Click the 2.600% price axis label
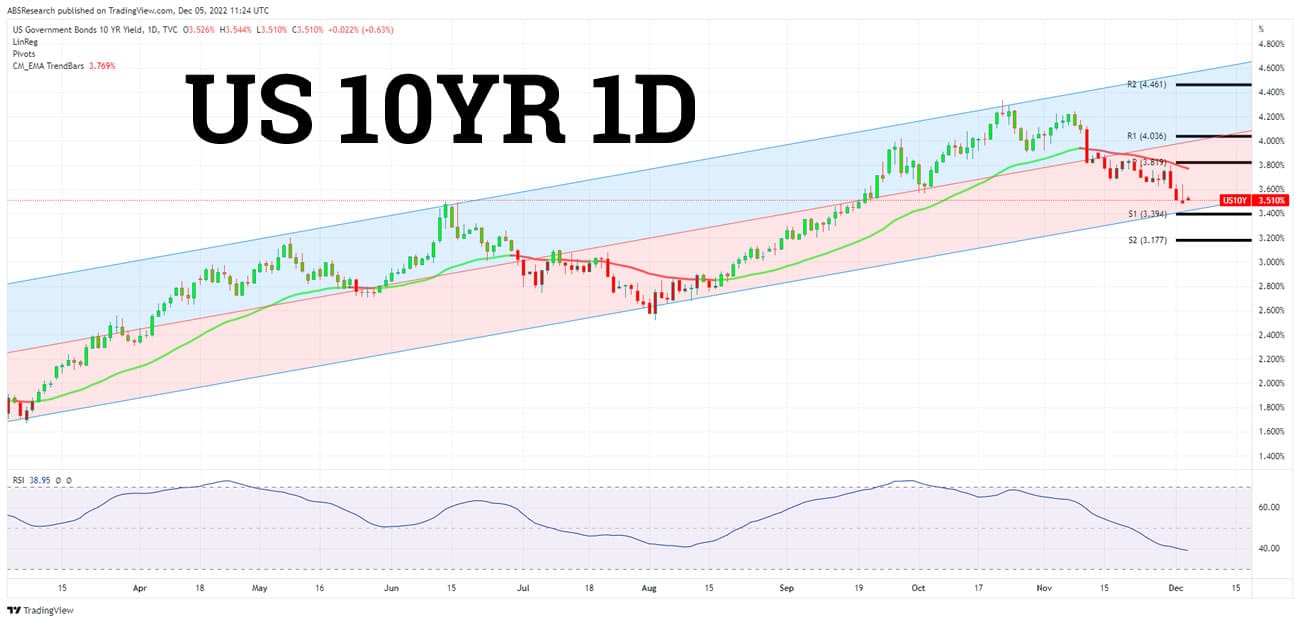The width and height of the screenshot is (1300, 623). coord(1271,311)
